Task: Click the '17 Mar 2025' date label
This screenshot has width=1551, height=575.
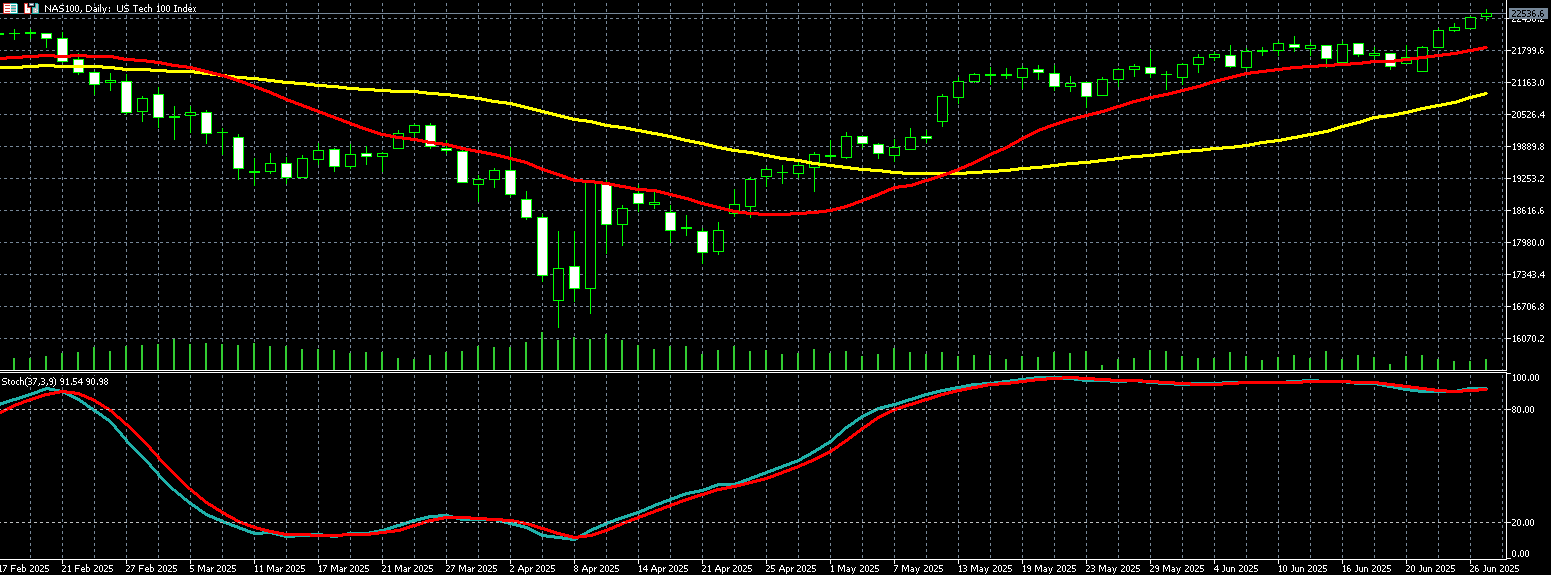Action: click(344, 568)
